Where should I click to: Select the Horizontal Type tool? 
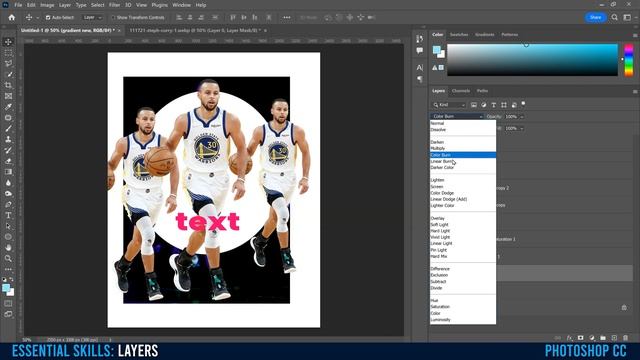pos(8,215)
